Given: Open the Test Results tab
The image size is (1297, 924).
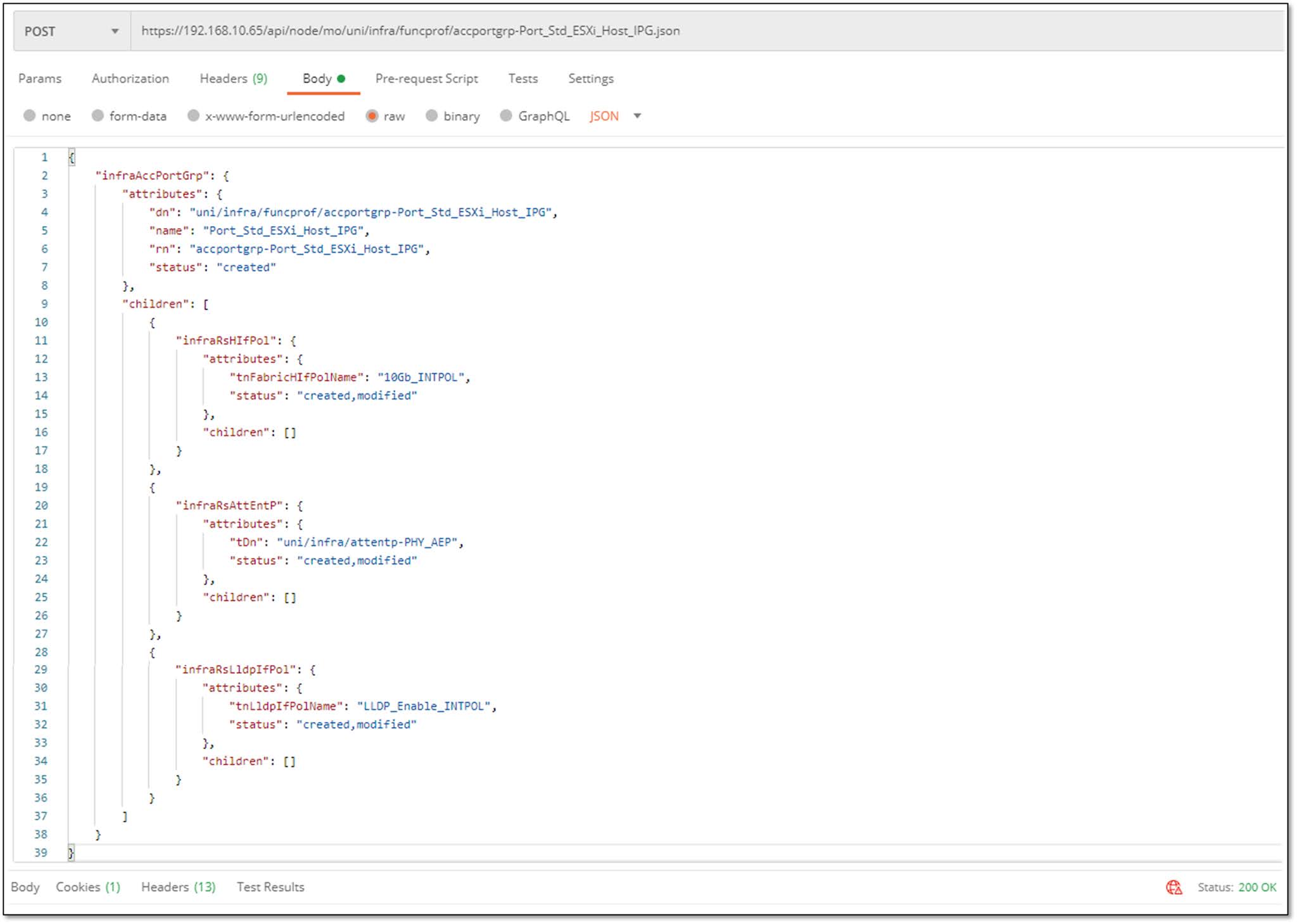Looking at the screenshot, I should (270, 887).
